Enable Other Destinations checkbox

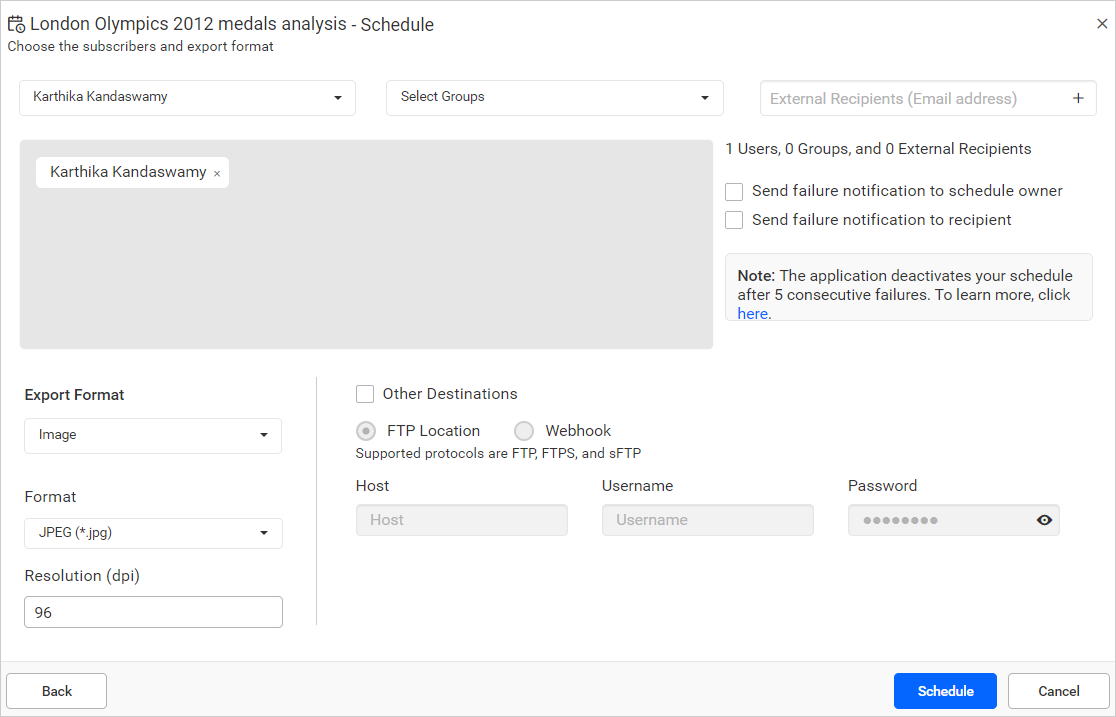pyautogui.click(x=365, y=394)
